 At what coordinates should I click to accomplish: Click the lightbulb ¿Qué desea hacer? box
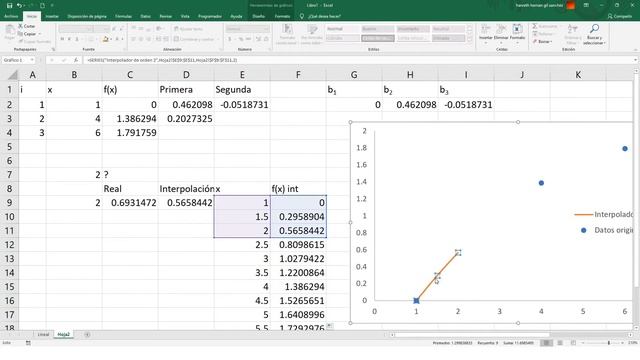click(321, 16)
